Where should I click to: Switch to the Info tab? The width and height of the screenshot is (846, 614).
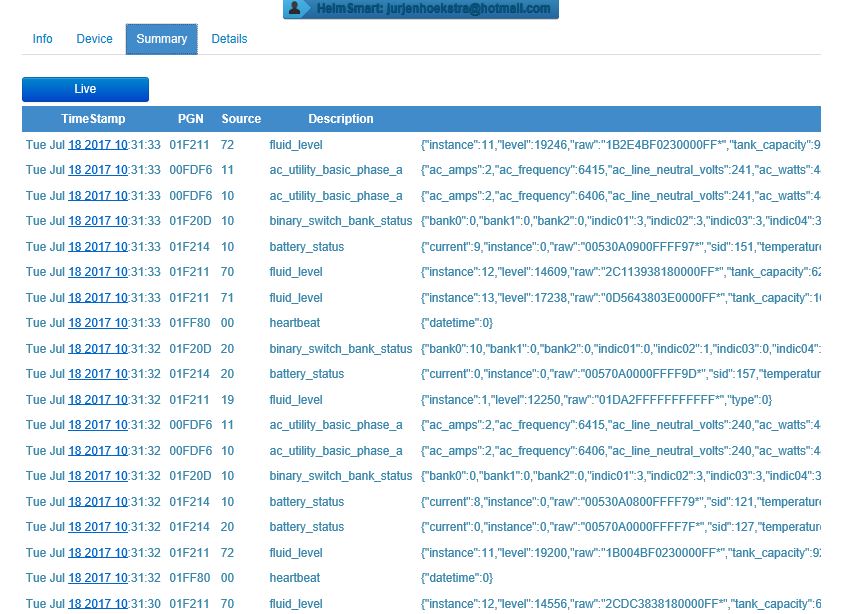[42, 39]
